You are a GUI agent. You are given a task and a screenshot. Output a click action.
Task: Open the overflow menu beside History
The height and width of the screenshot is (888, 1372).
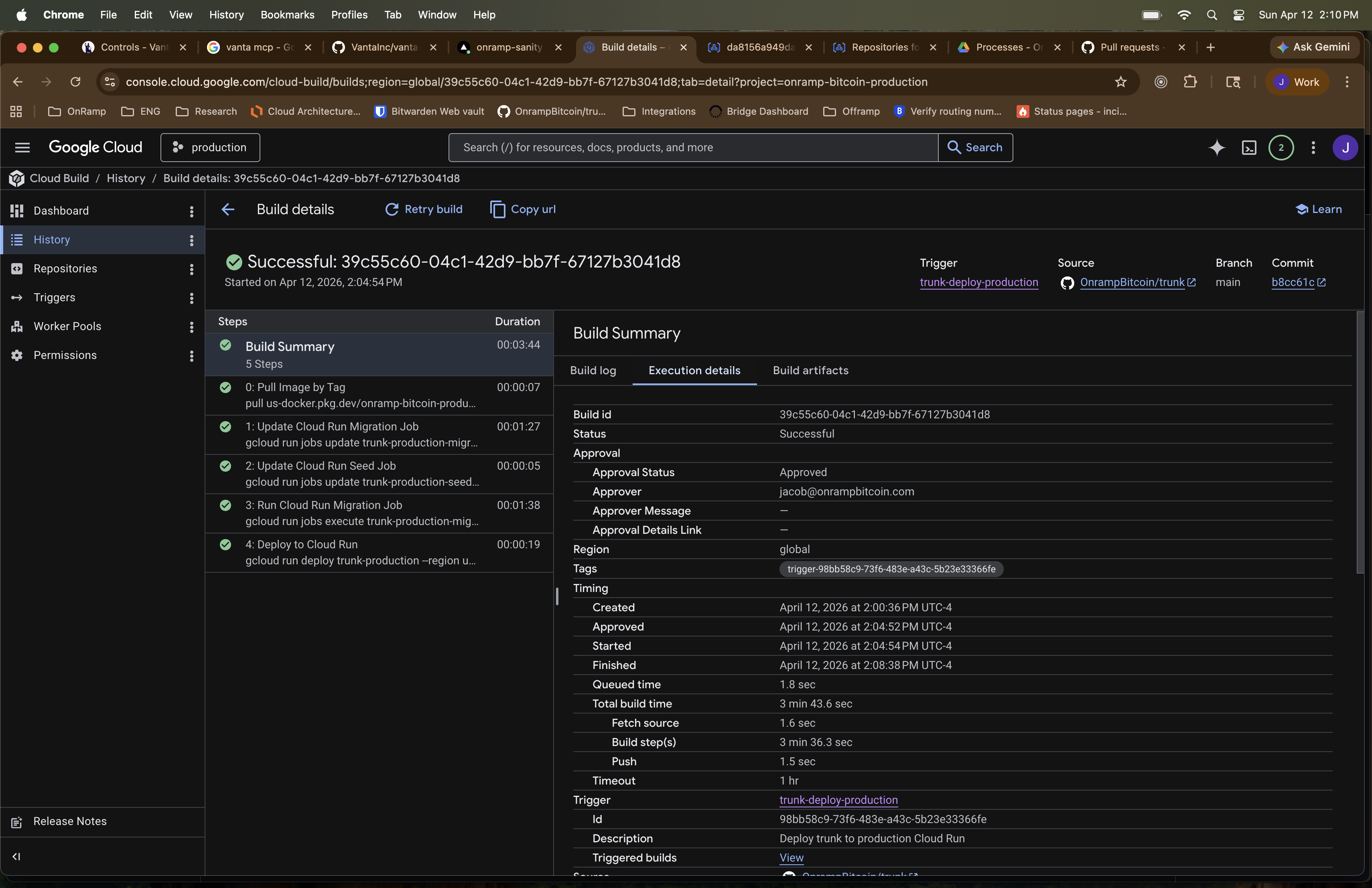tap(191, 240)
